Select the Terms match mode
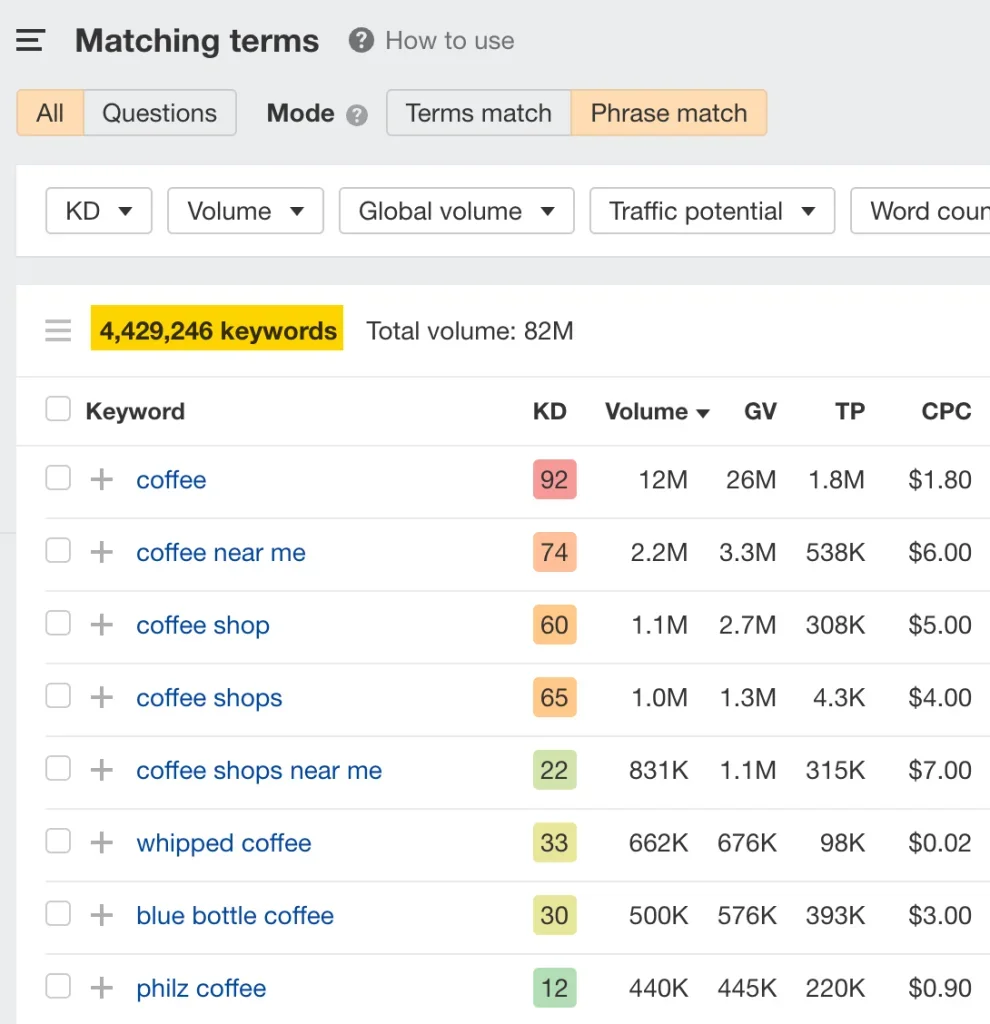 (477, 113)
